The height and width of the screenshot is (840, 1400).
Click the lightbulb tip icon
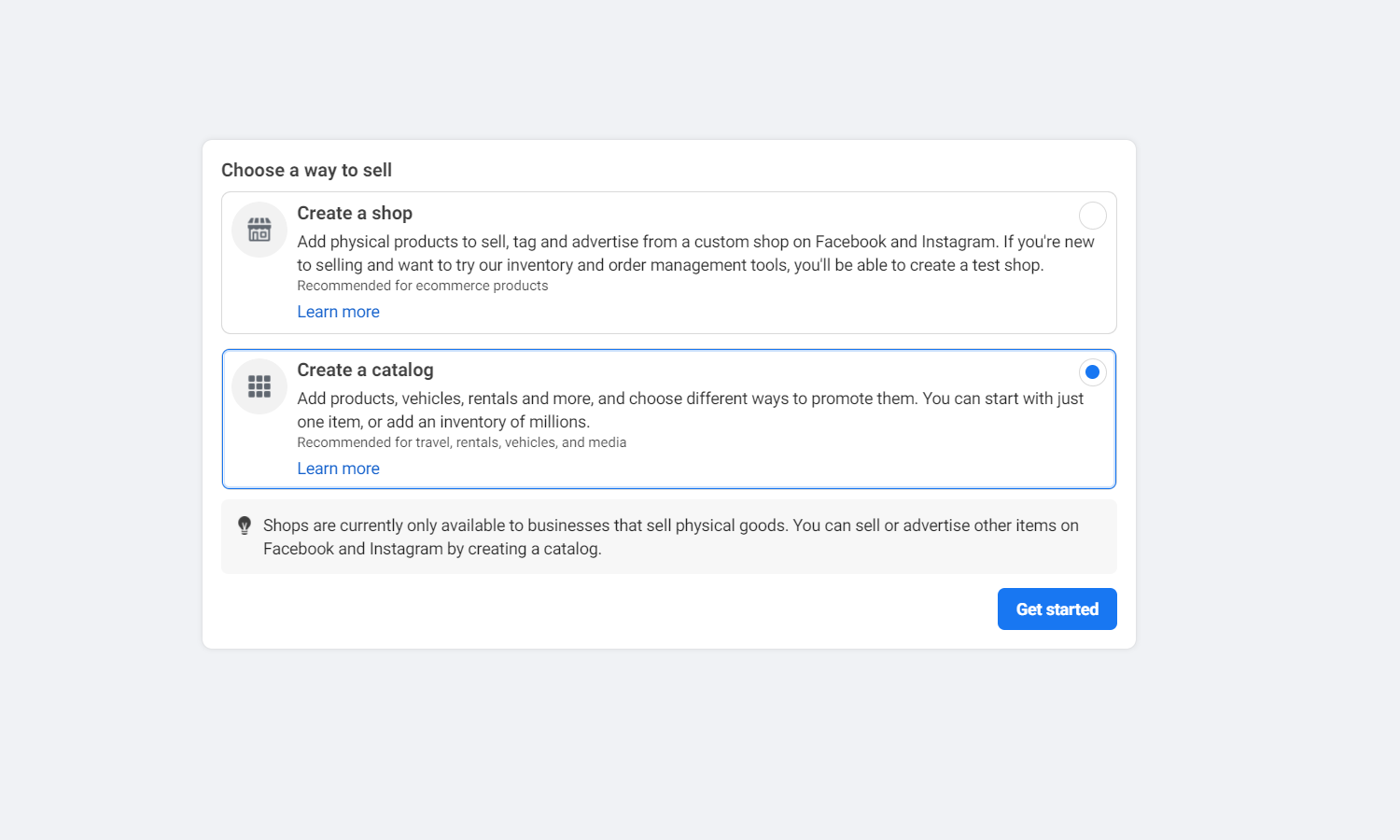245,525
